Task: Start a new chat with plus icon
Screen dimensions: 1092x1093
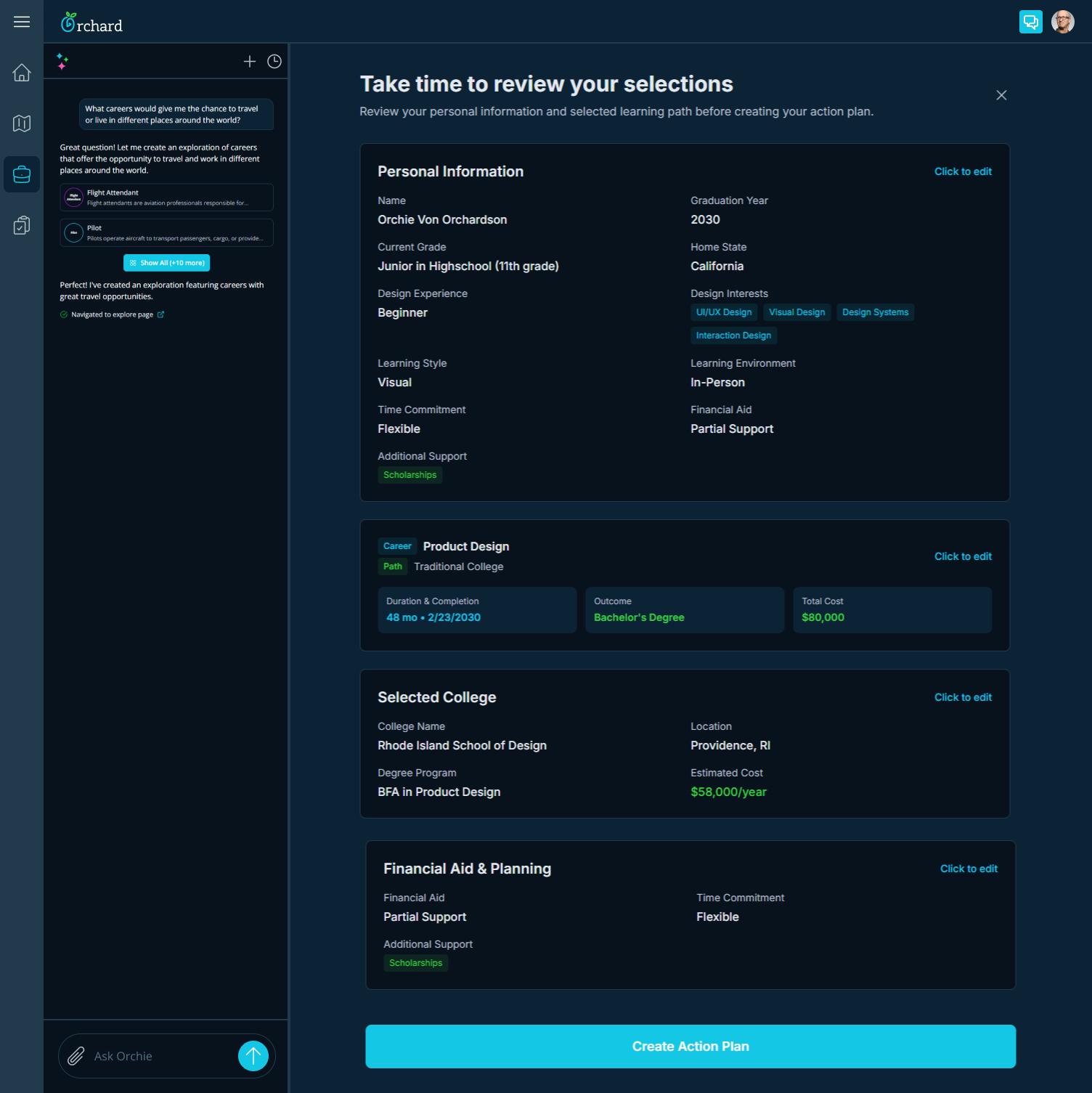Action: (x=250, y=62)
